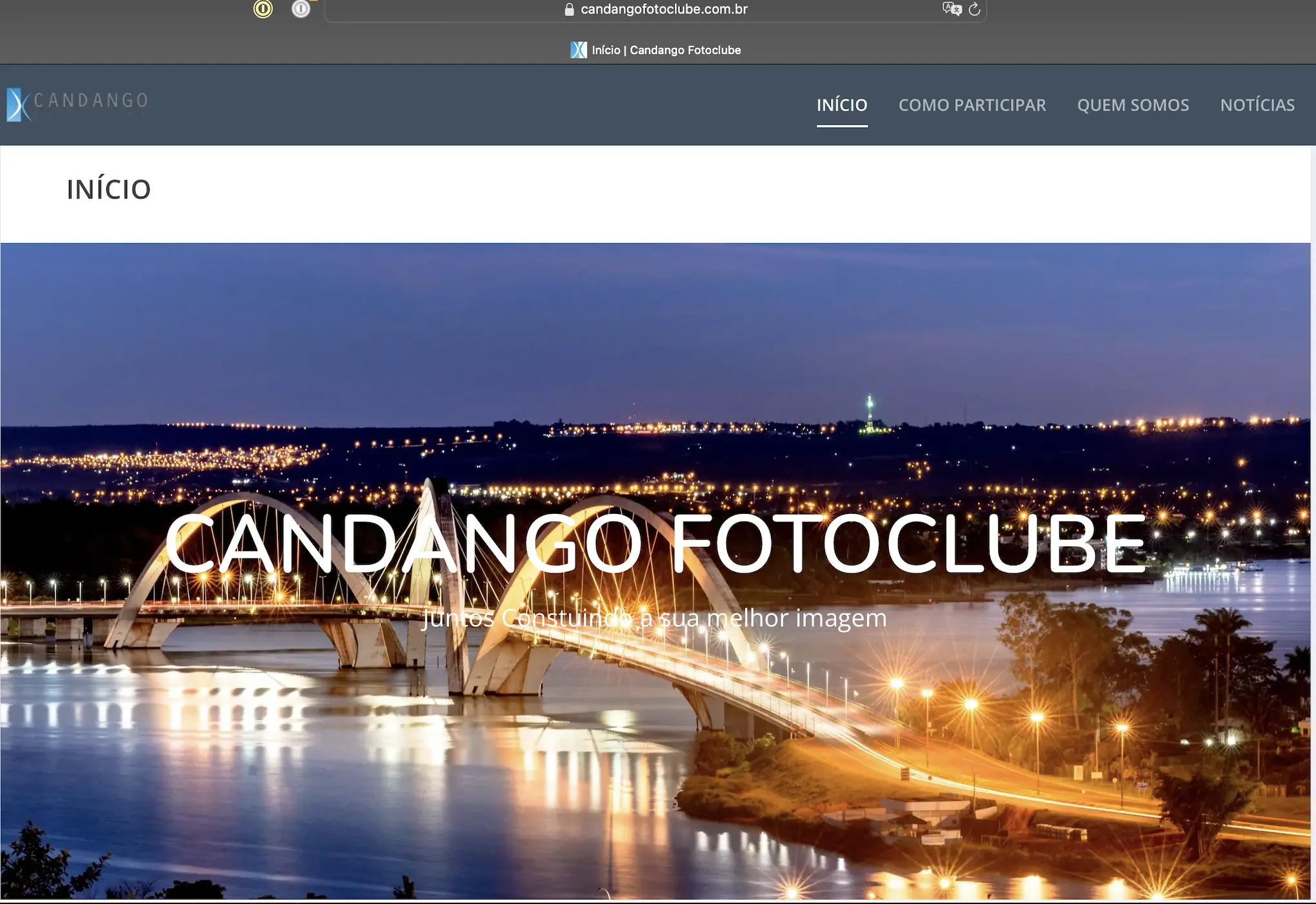Click the CANDANGO wordmark text in header
Image resolution: width=1316 pixels, height=904 pixels.
point(91,101)
